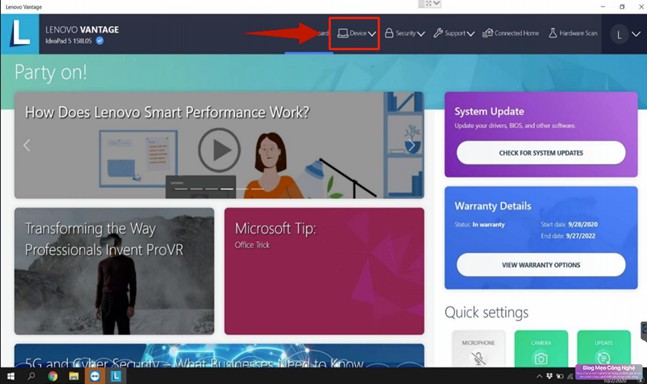Expand the user account chevron

pyautogui.click(x=636, y=34)
